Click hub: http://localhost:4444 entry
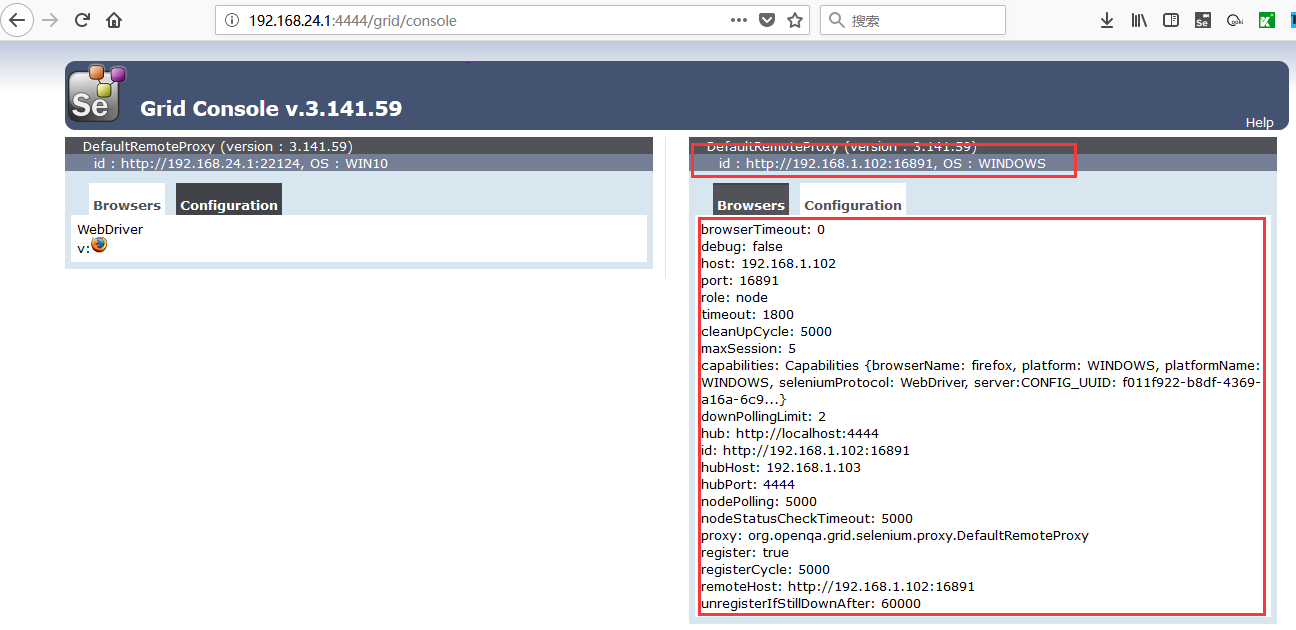Screen dimensions: 1296x630 pyautogui.click(x=790, y=433)
